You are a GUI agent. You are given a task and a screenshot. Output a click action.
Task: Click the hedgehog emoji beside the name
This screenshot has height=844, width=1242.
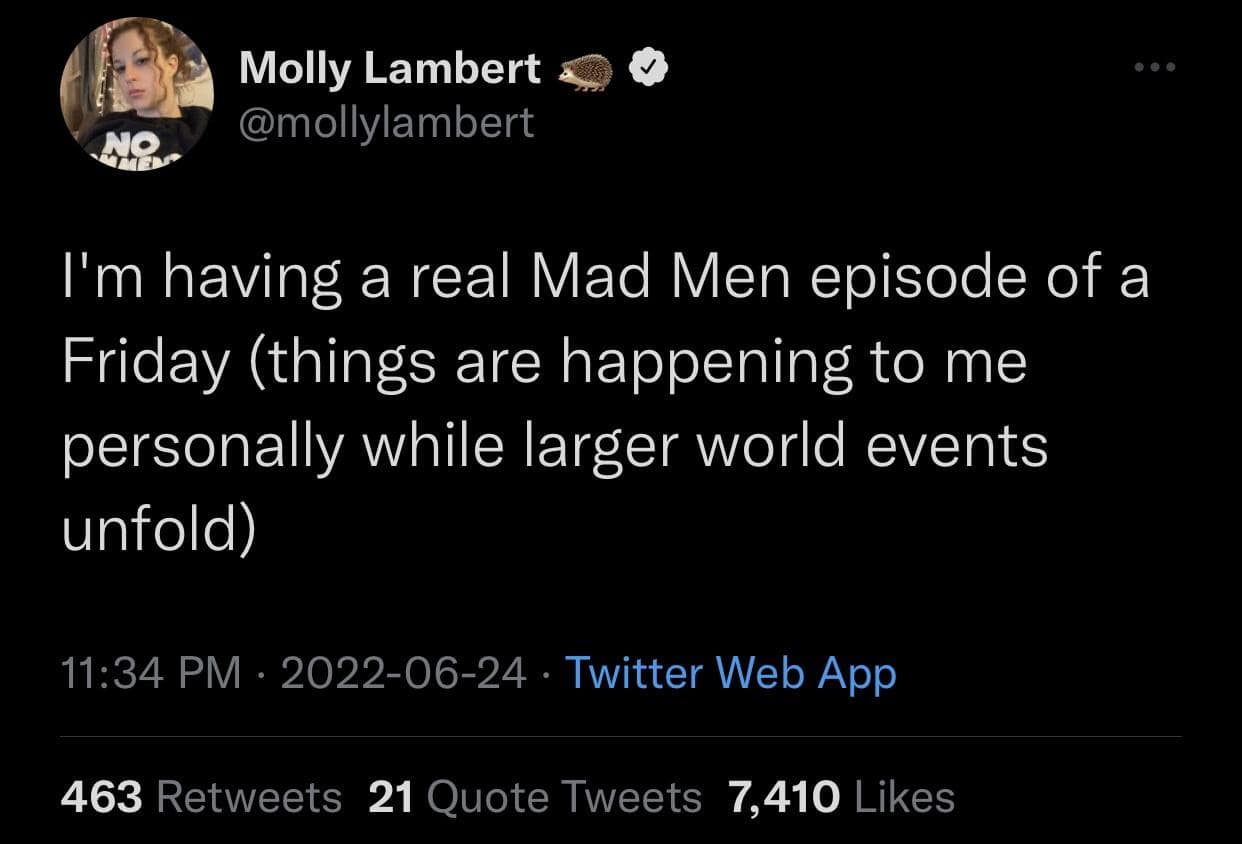[x=586, y=72]
